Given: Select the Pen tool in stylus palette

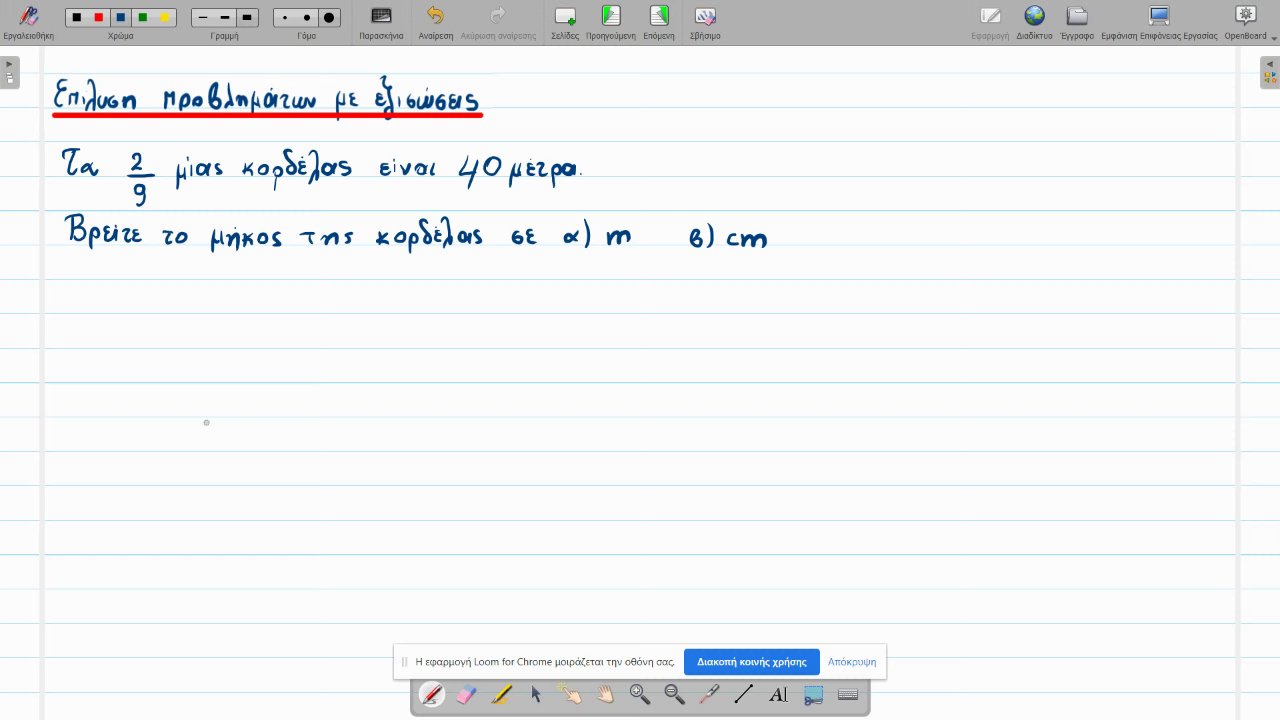Looking at the screenshot, I should (432, 694).
